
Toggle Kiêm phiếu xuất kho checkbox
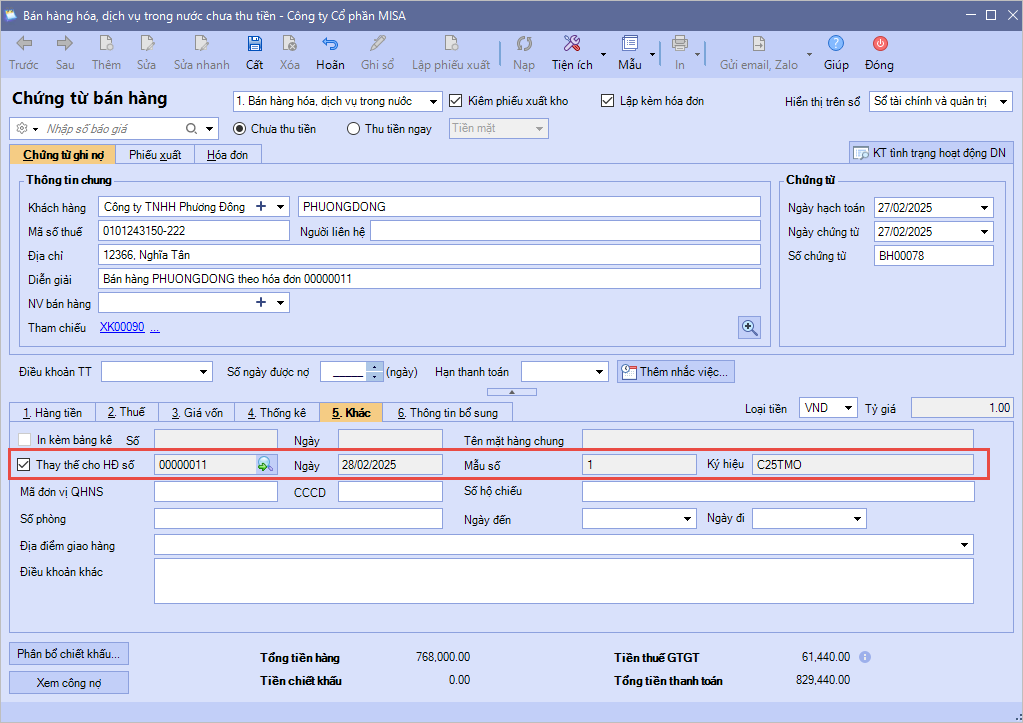click(455, 100)
